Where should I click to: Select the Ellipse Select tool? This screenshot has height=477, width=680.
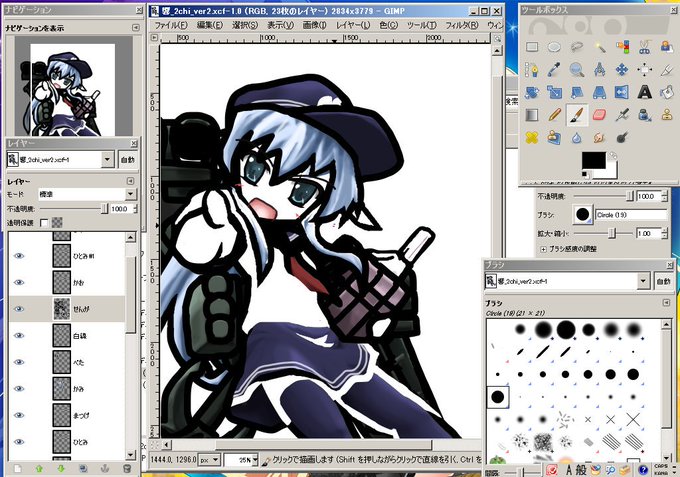pos(554,47)
